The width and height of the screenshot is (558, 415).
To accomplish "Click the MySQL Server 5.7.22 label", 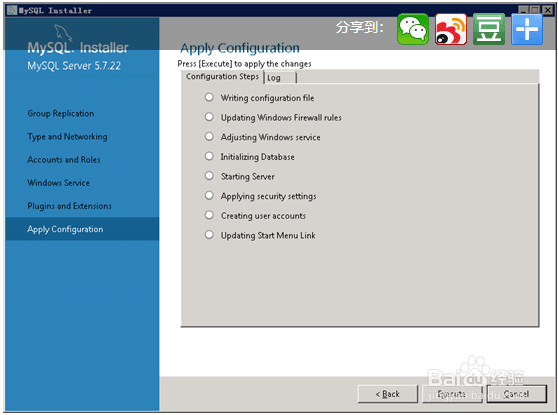I will [74, 66].
